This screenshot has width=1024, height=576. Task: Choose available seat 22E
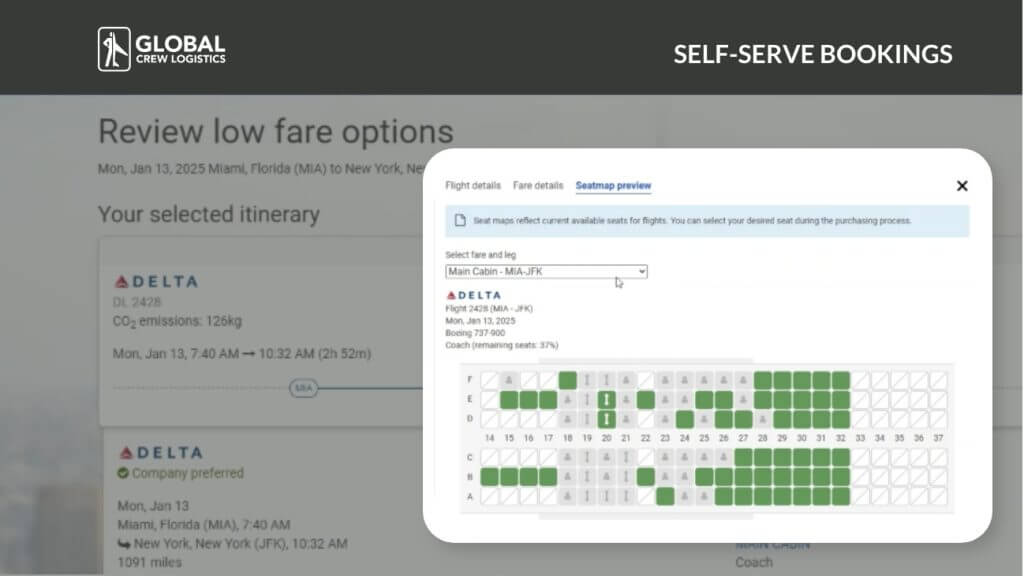645,399
